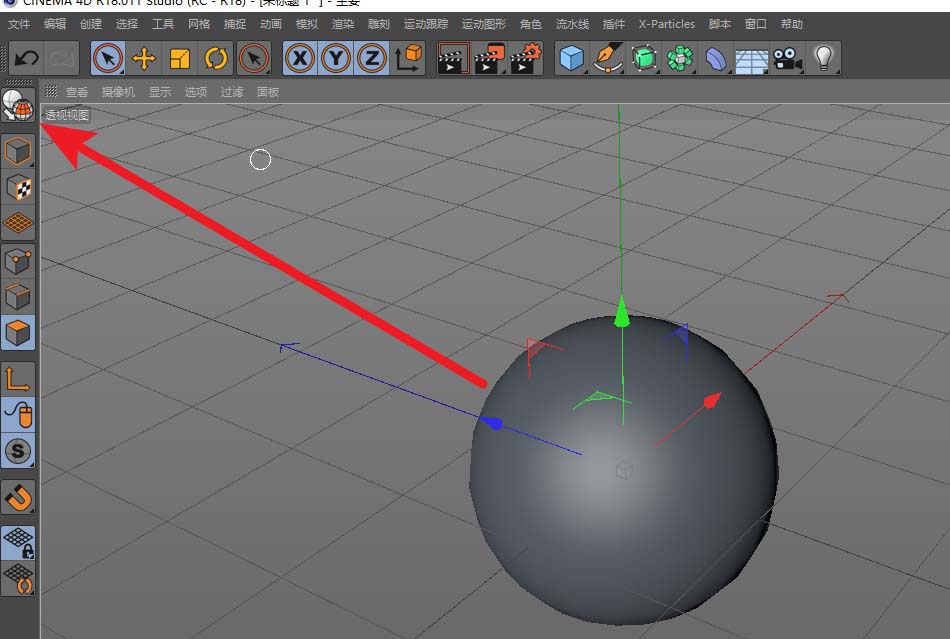Image resolution: width=950 pixels, height=639 pixels.
Task: Click the coordinate system button
Action: [409, 59]
